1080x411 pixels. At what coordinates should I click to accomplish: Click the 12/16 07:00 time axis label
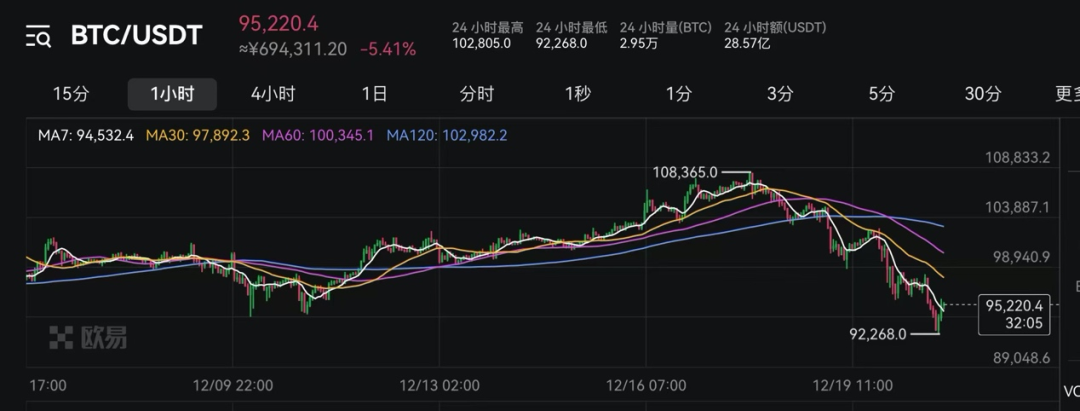click(646, 386)
